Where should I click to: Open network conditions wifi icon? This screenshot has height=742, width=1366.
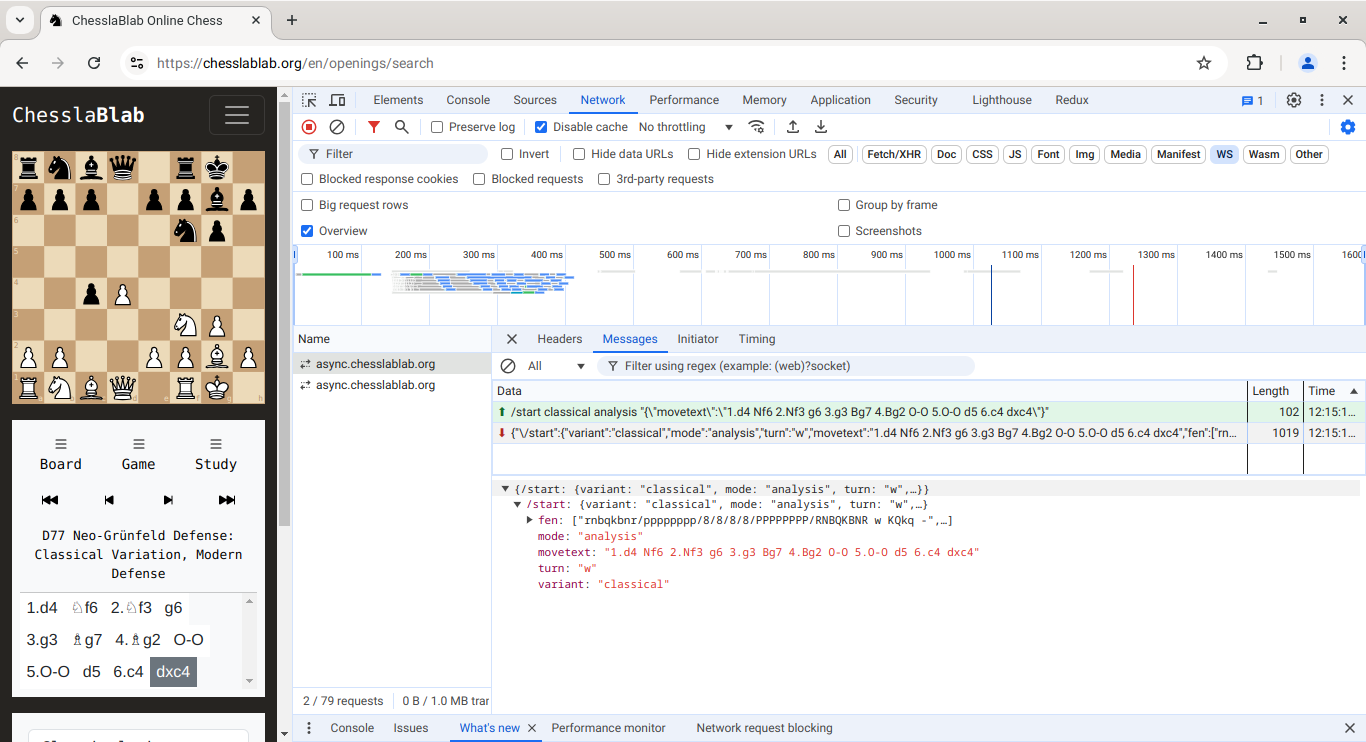pyautogui.click(x=757, y=127)
